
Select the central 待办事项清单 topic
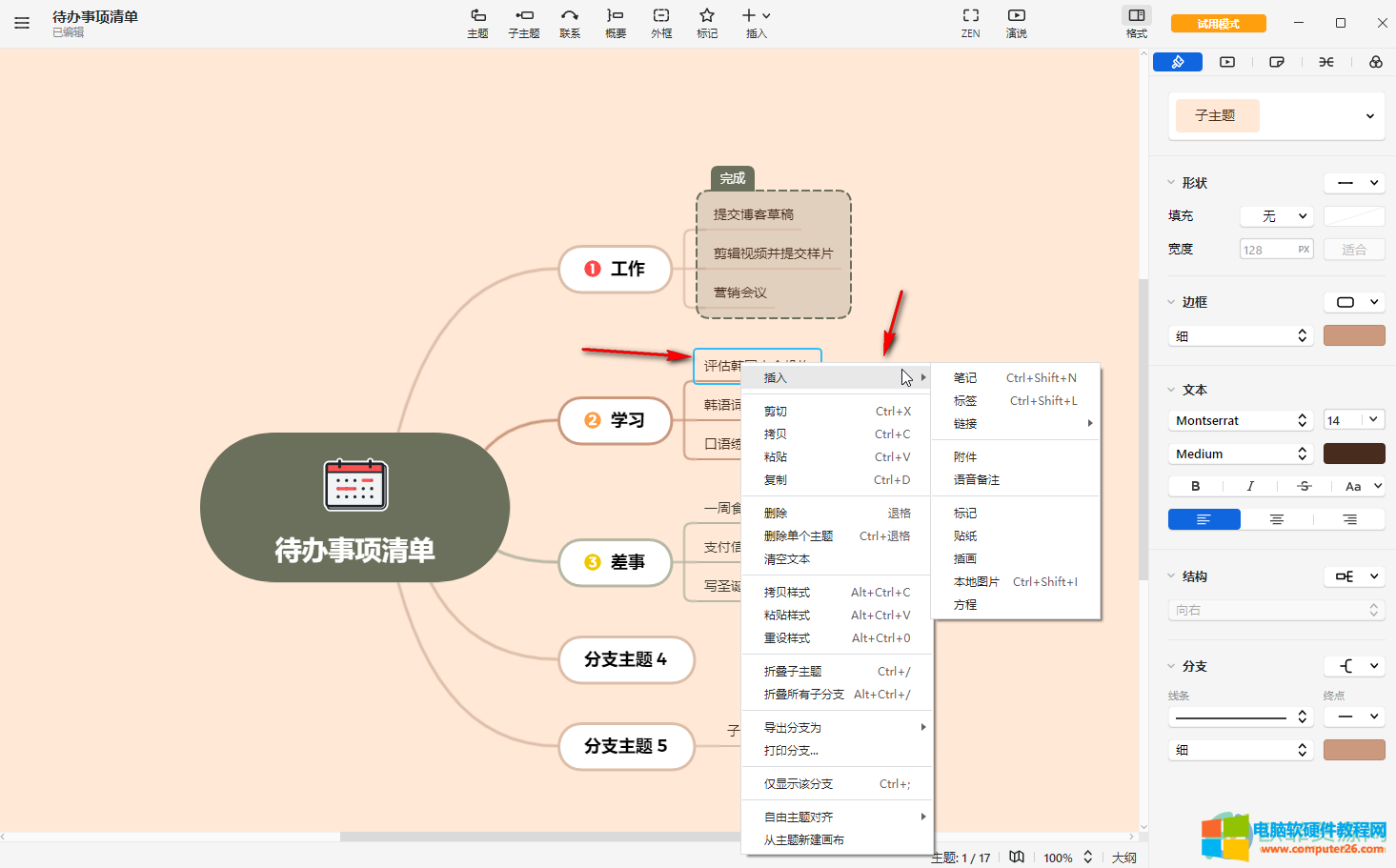(x=354, y=508)
